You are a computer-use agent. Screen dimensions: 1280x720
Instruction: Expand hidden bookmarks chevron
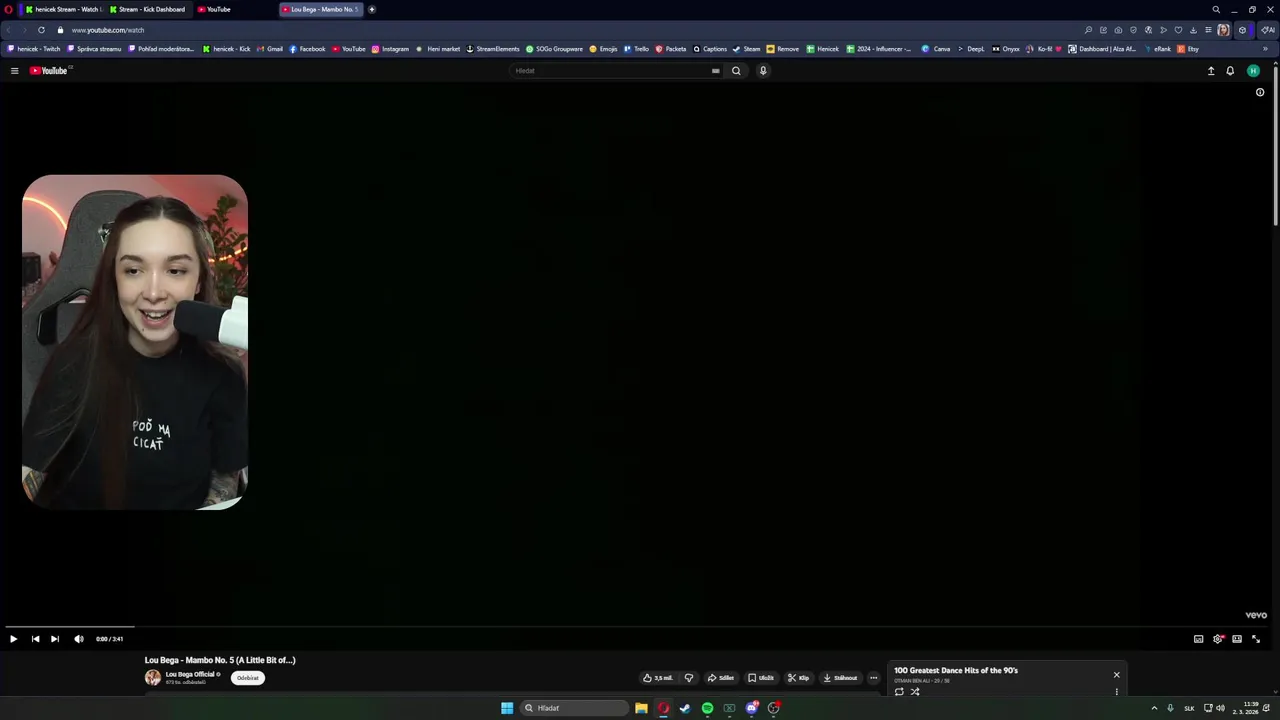click(x=1266, y=49)
